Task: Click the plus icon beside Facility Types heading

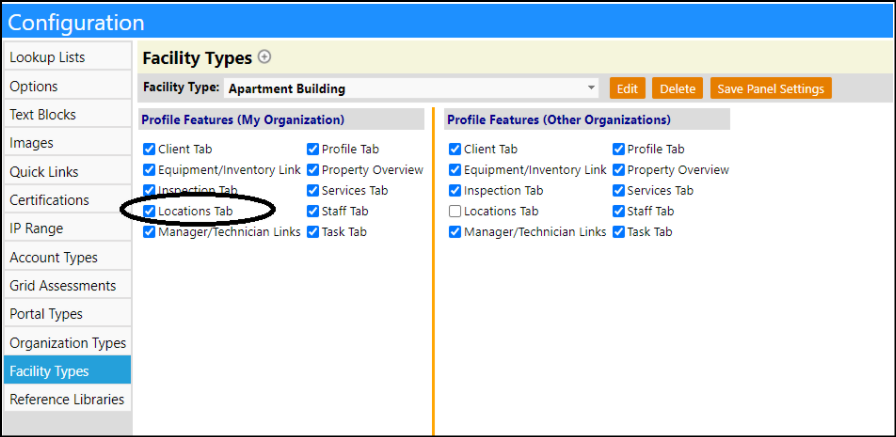Action: pyautogui.click(x=264, y=57)
